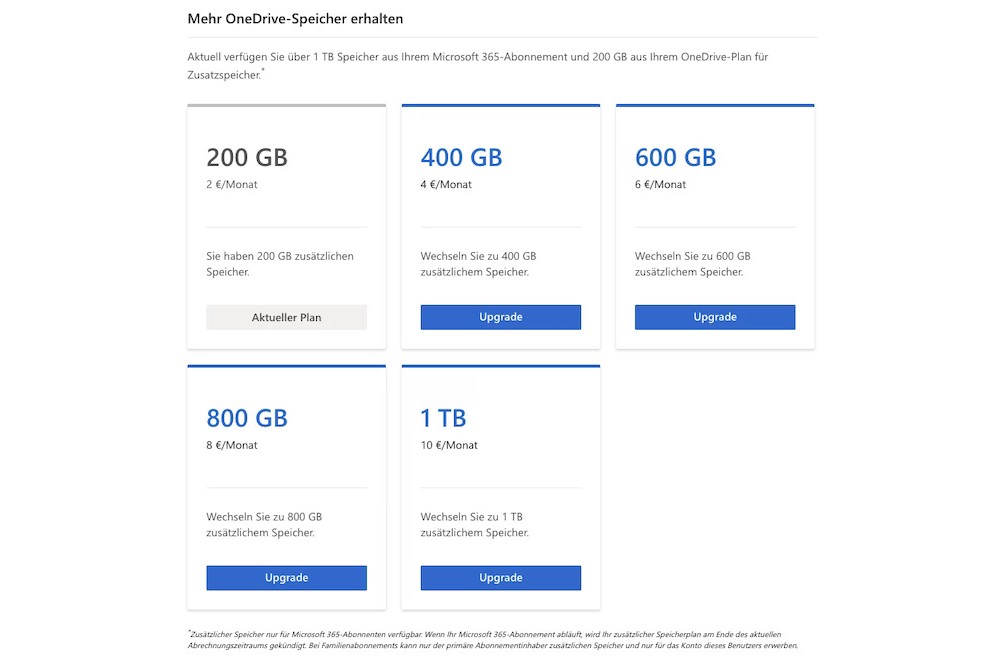Click the 1 TB plan heading

point(443,418)
